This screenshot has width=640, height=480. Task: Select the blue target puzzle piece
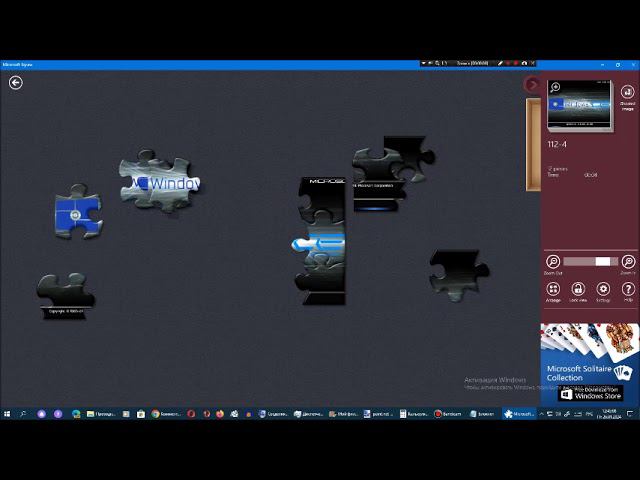(x=78, y=211)
